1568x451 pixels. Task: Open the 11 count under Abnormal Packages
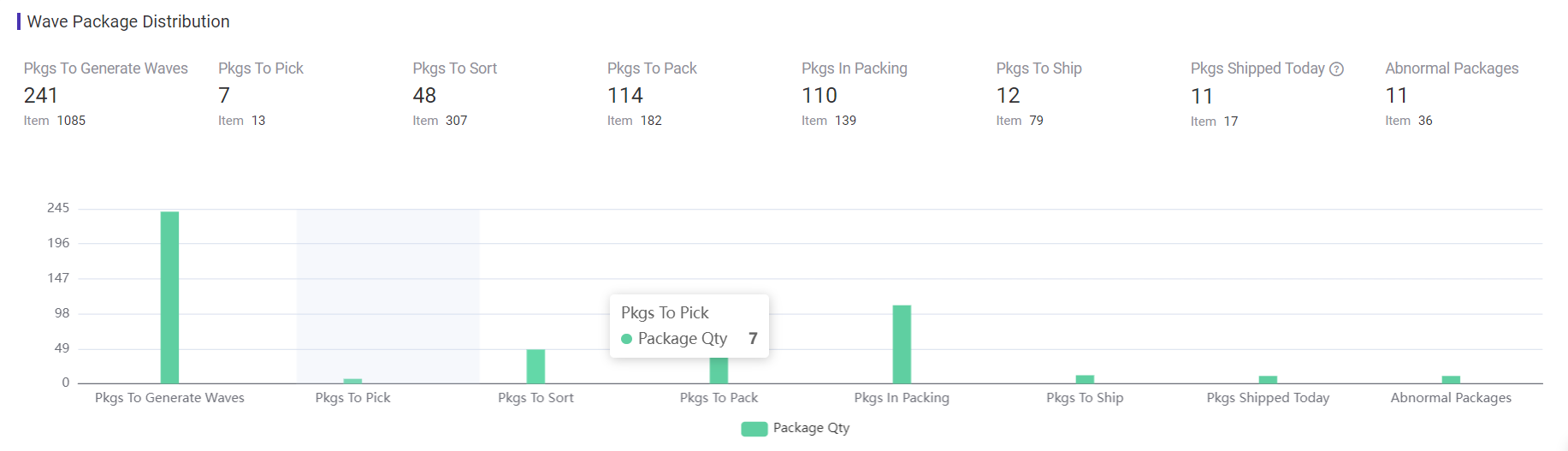click(x=1396, y=95)
